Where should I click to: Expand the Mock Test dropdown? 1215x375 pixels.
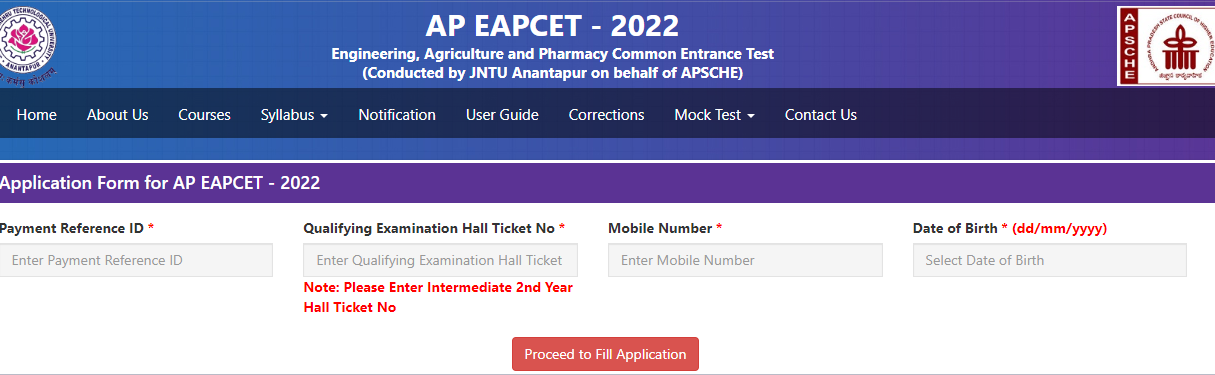(714, 115)
